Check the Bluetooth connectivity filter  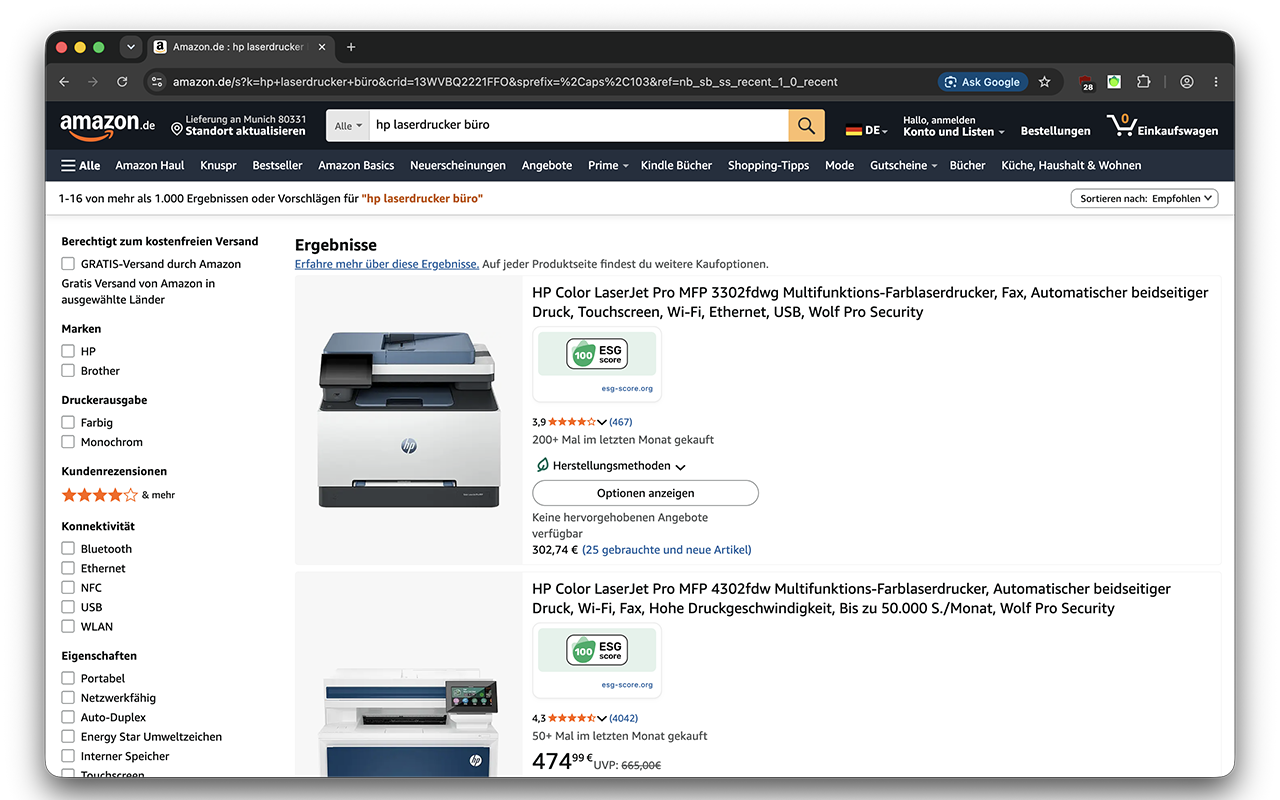point(68,548)
